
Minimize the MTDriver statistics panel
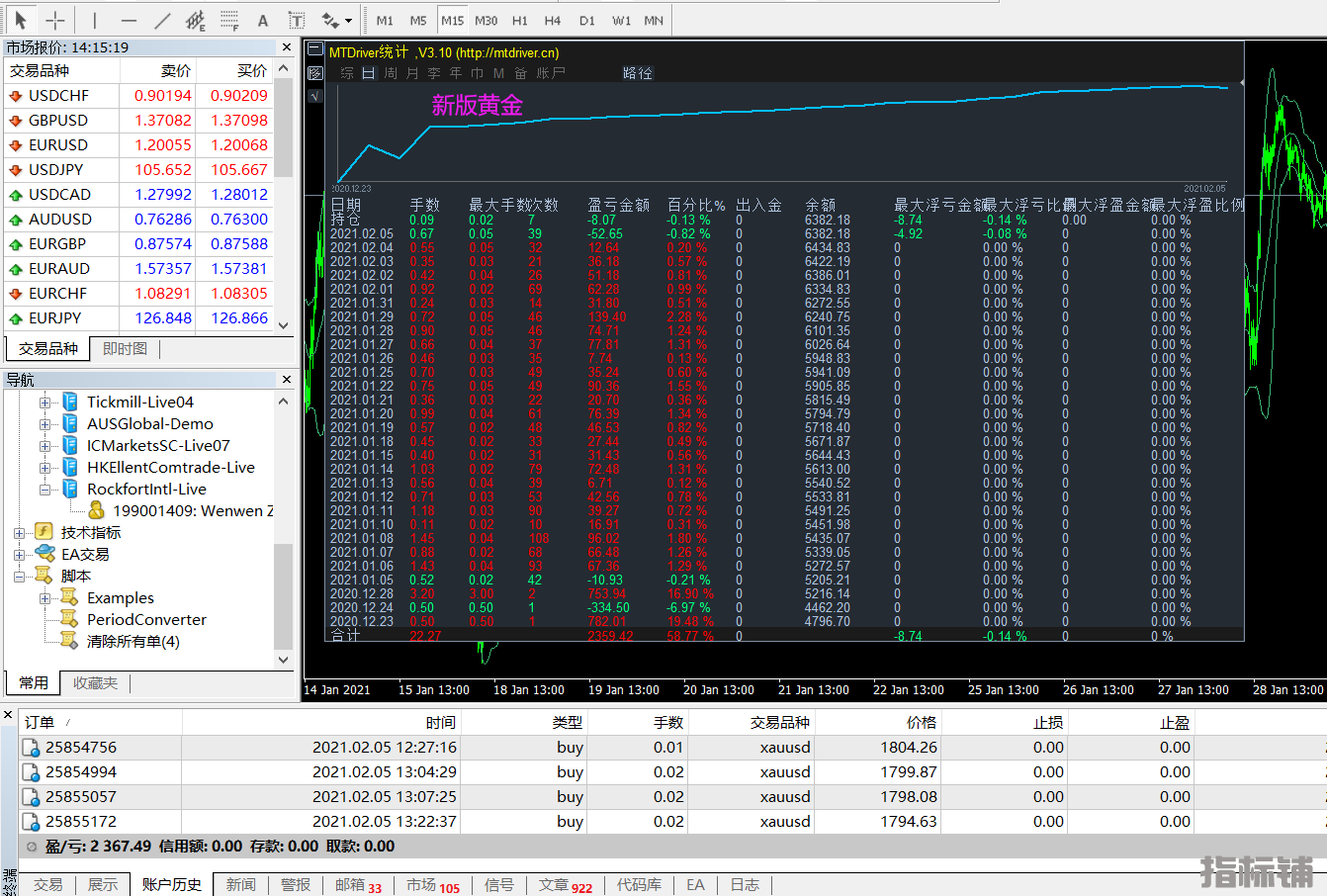pyautogui.click(x=314, y=50)
